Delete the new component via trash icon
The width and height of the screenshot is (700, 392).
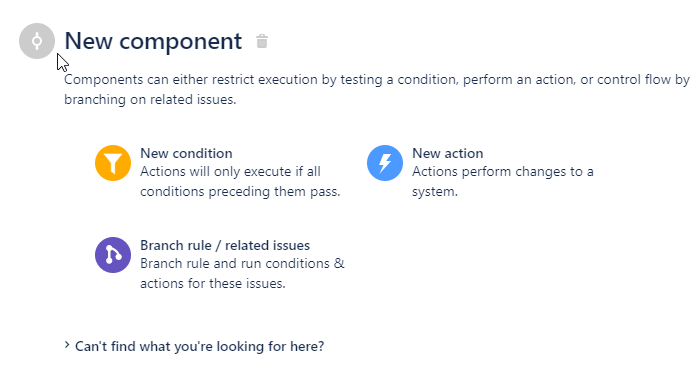pyautogui.click(x=262, y=42)
